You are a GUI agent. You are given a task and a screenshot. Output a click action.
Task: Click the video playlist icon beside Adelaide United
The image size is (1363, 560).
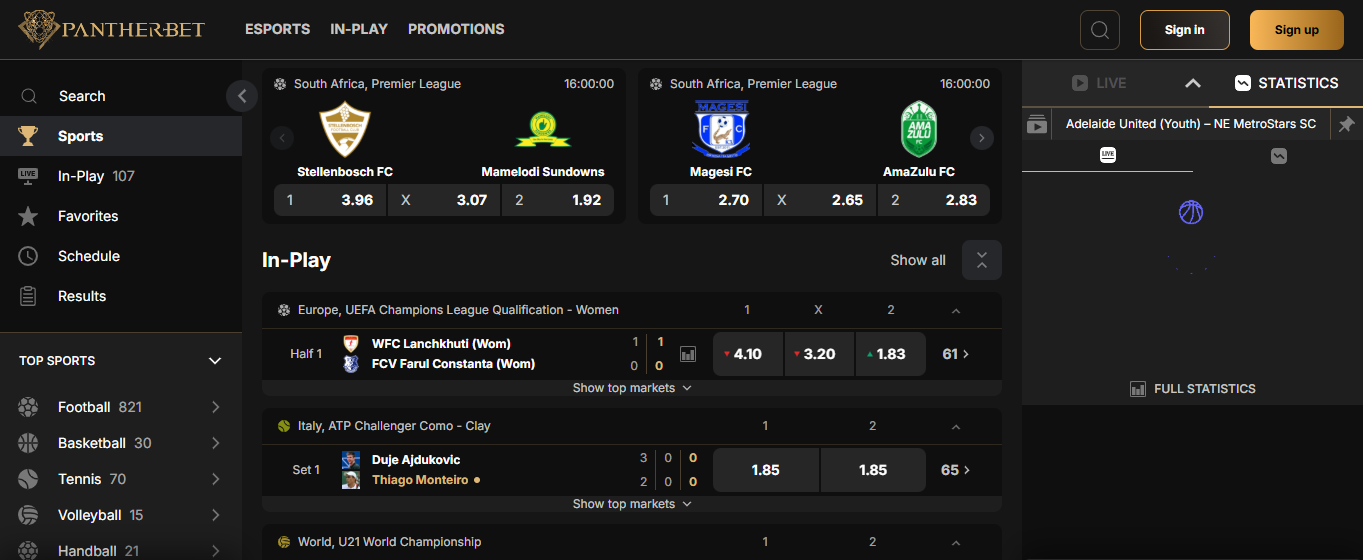coord(1037,125)
